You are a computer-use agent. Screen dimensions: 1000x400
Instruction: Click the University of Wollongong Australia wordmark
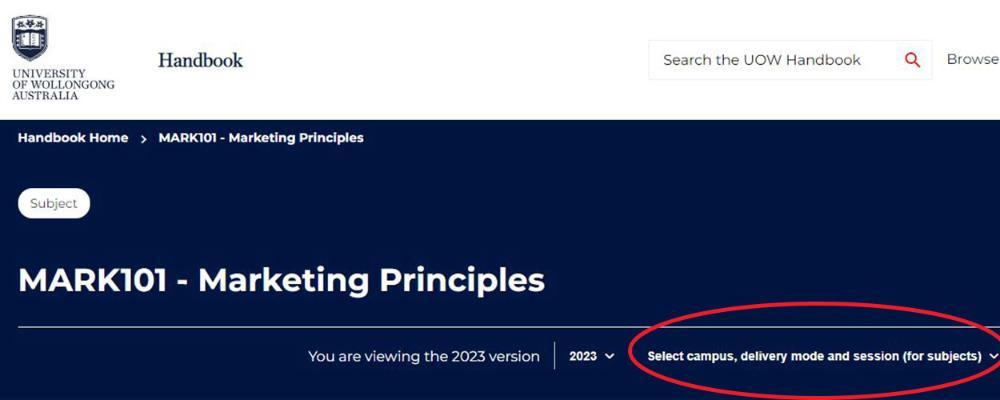(x=63, y=85)
